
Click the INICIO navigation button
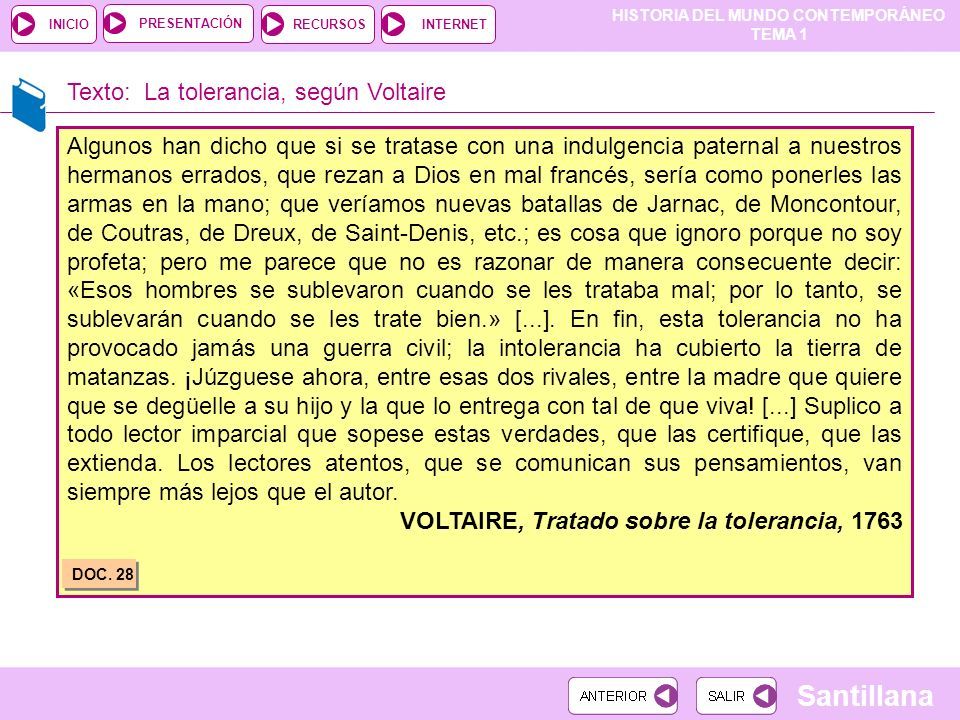pos(54,24)
